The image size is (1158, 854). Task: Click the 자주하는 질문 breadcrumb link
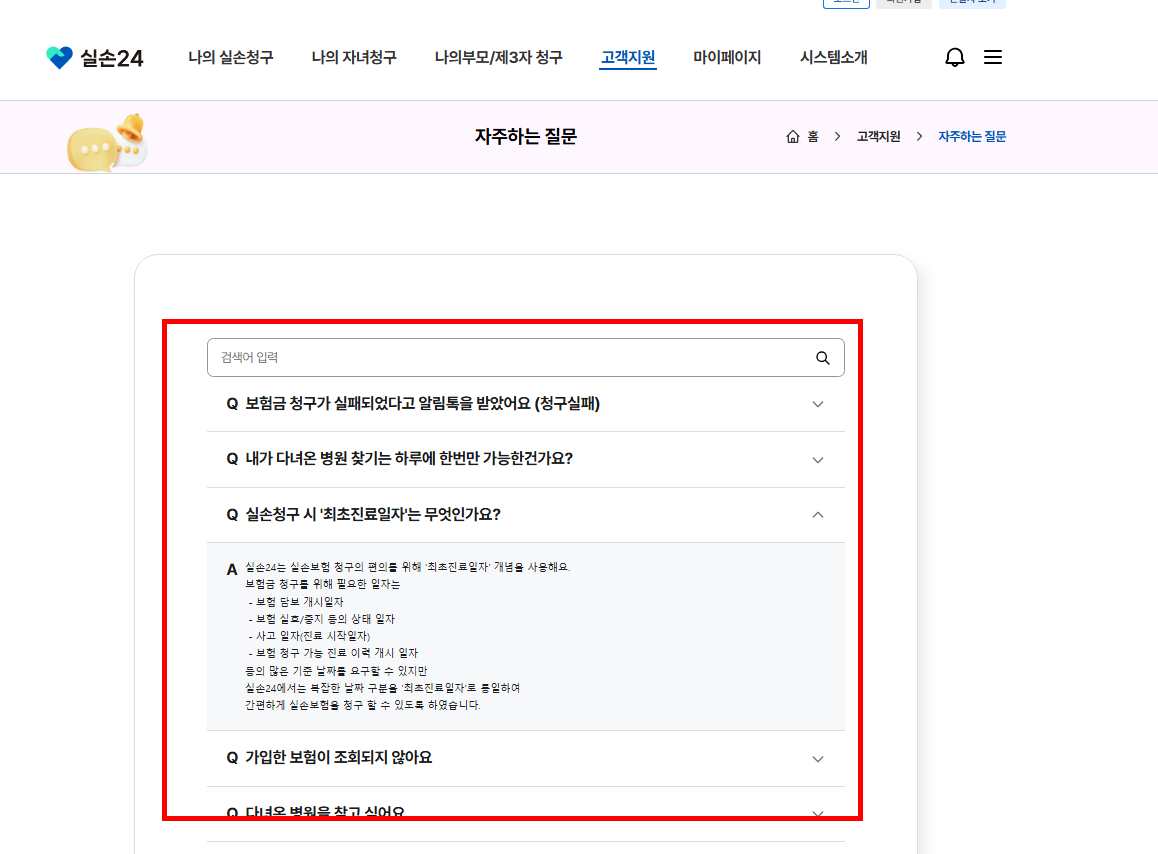(x=971, y=136)
